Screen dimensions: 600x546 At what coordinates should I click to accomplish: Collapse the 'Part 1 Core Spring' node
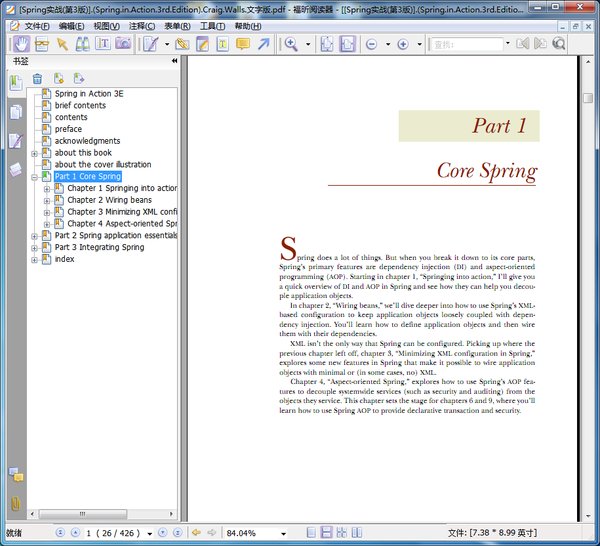[x=34, y=177]
